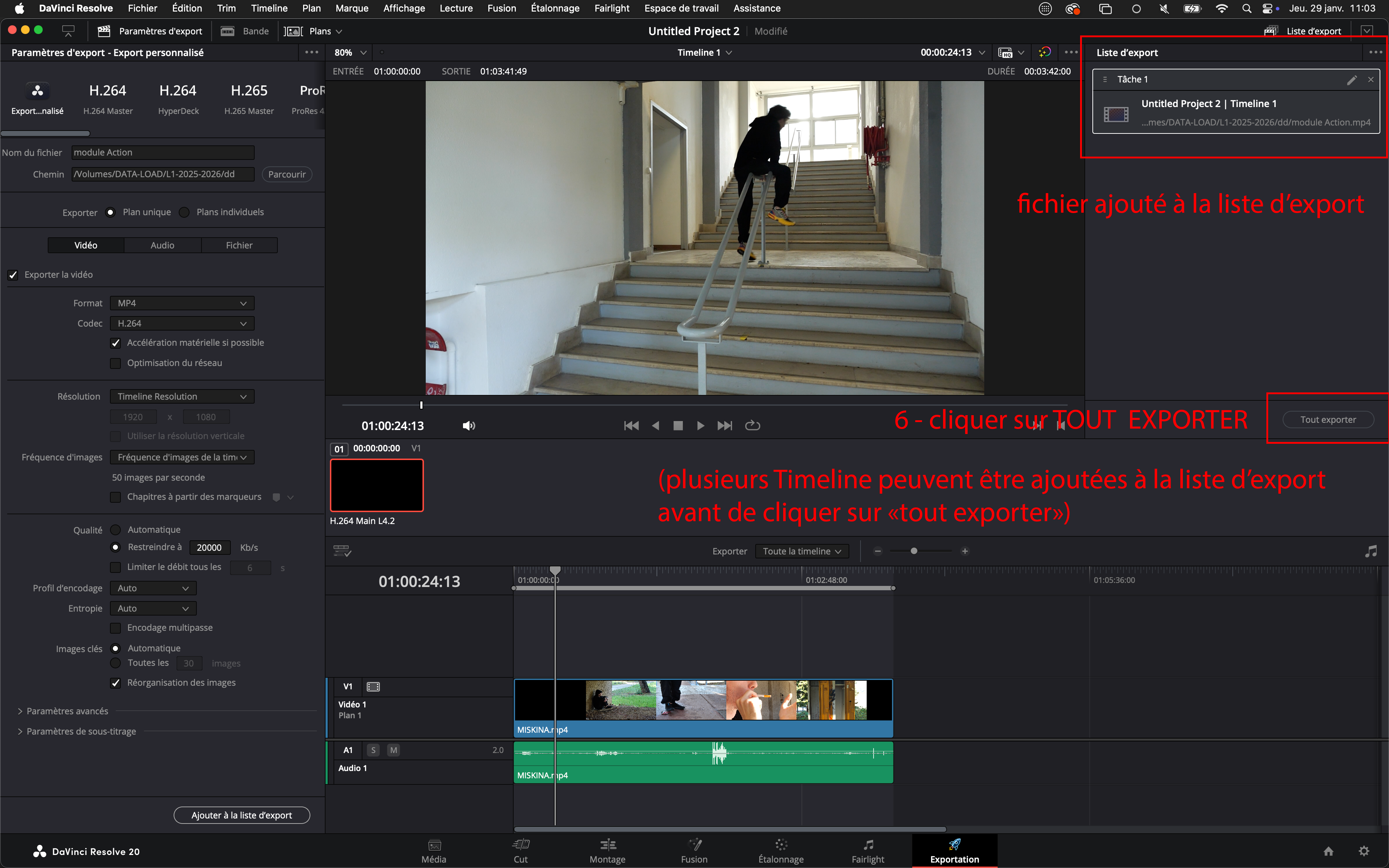Viewport: 1389px width, 868px height.
Task: Select the H.265 Master export preset
Action: [249, 98]
